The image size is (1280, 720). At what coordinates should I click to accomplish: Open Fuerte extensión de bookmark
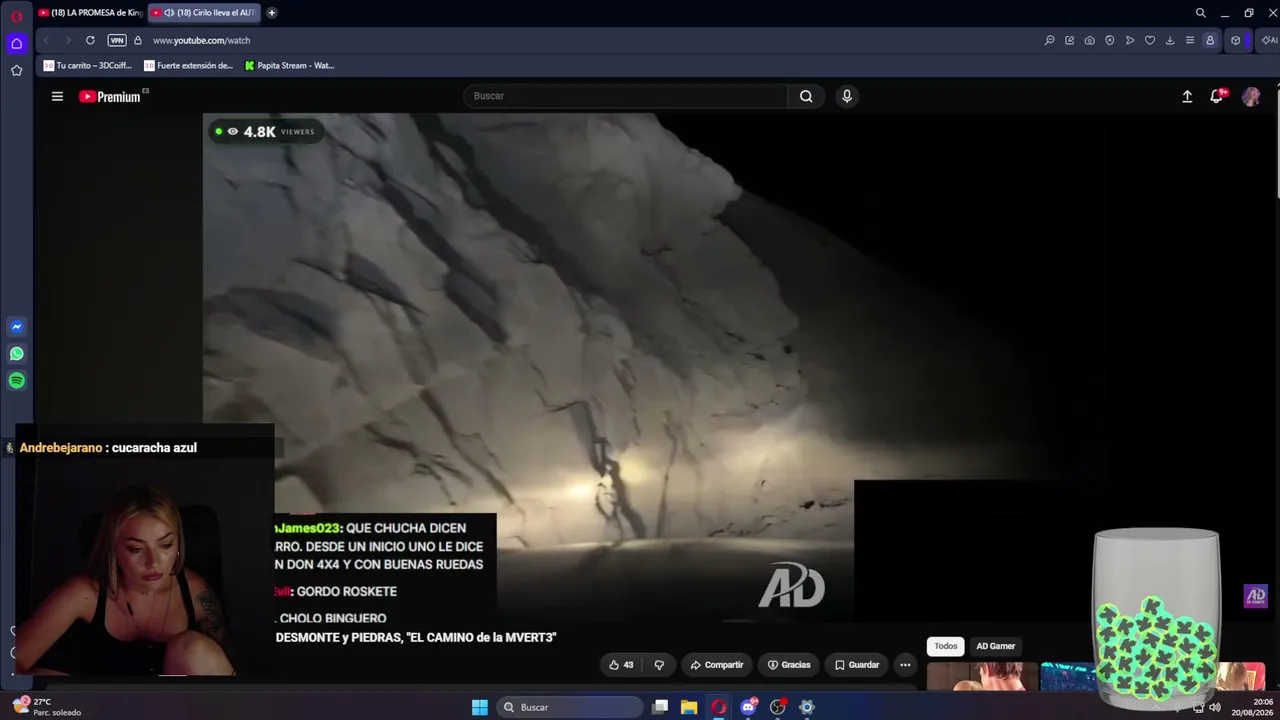tap(188, 66)
